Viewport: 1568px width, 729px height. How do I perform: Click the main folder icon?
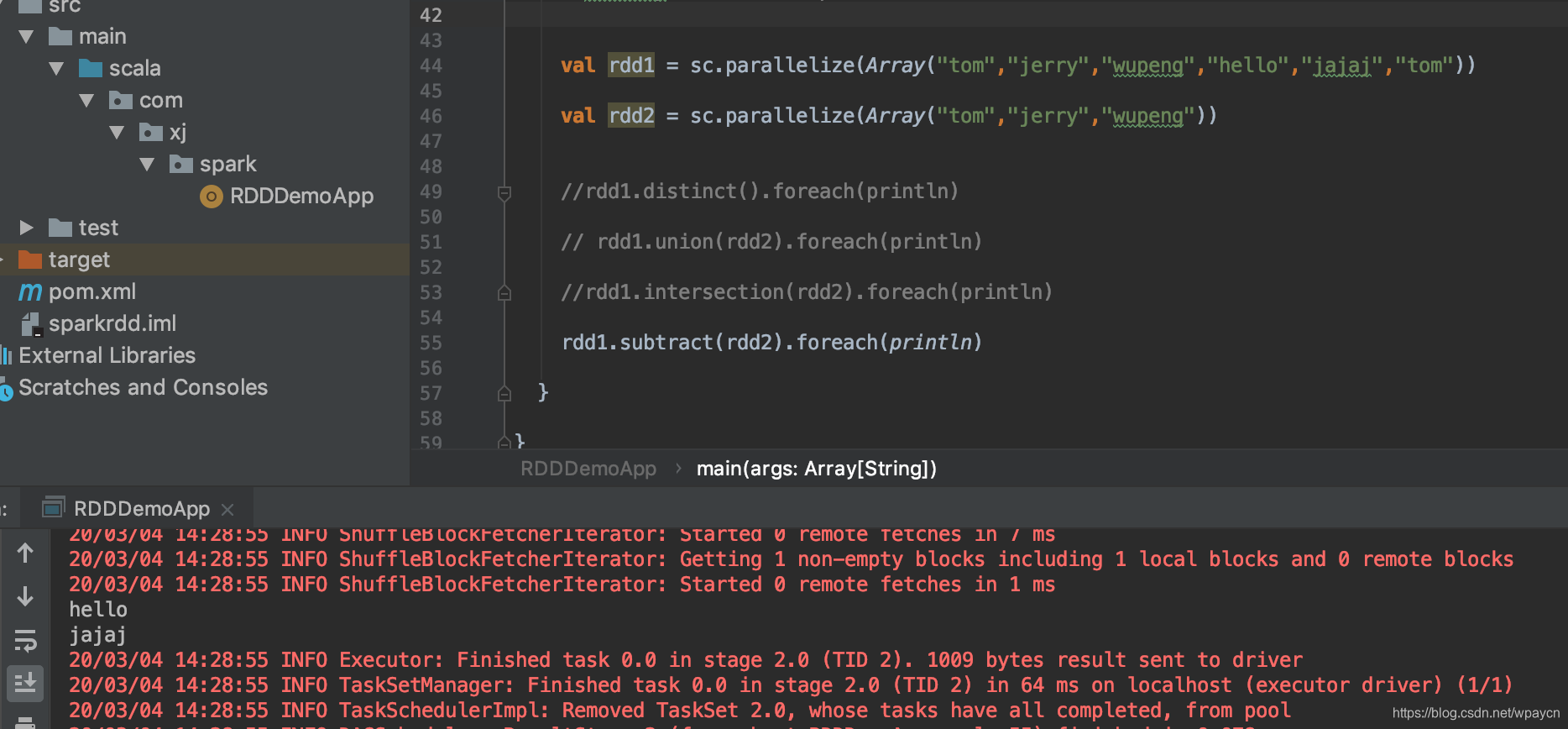coord(60,36)
